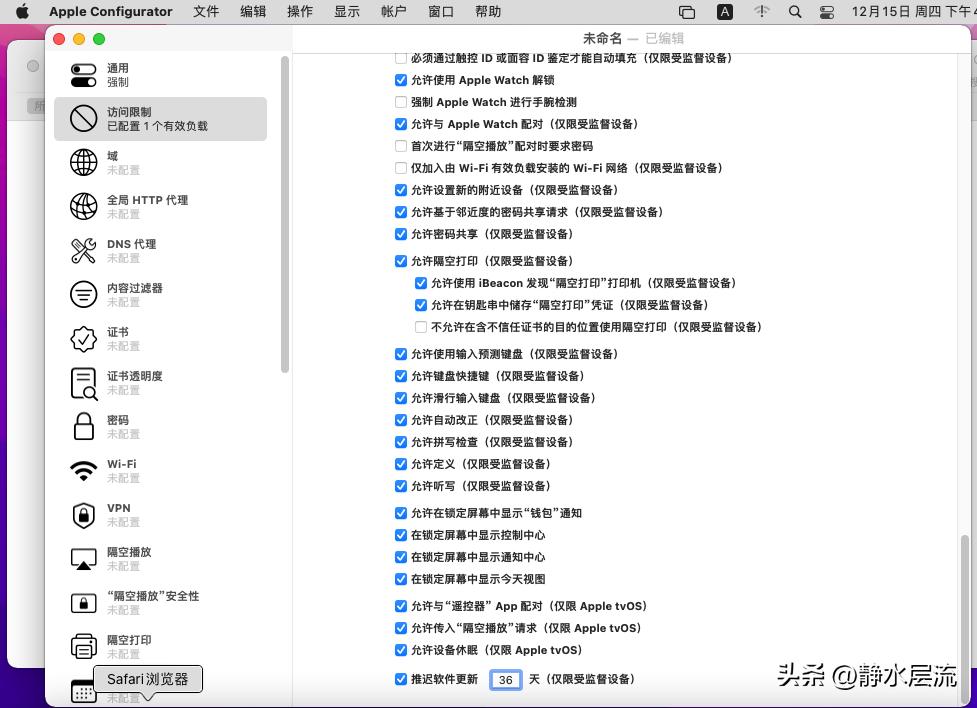977x708 pixels.
Task: Open the 域 settings panel
Action: pyautogui.click(x=85, y=162)
